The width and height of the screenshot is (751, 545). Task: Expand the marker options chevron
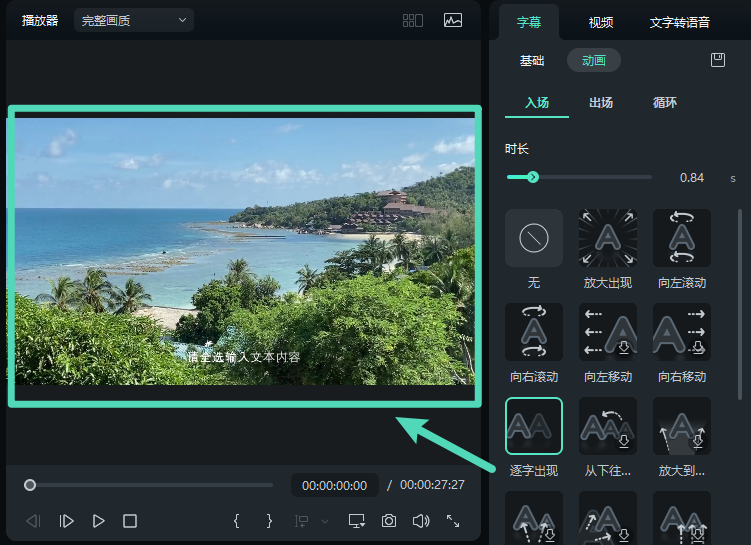325,521
